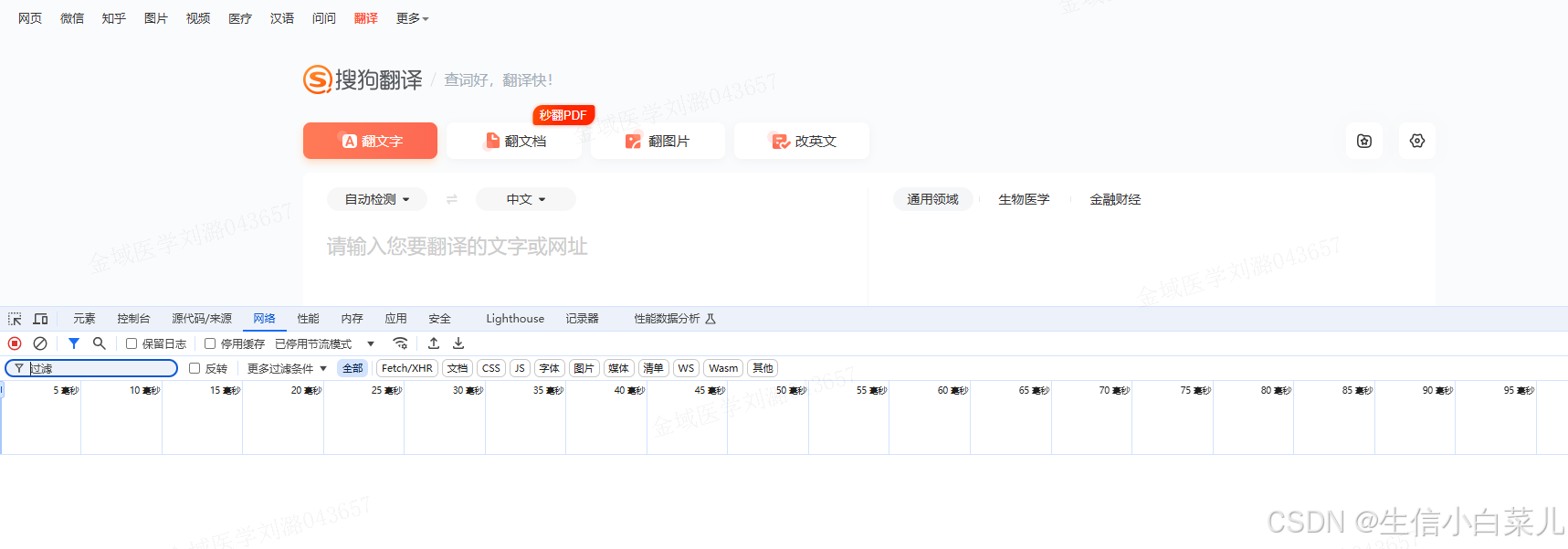Image resolution: width=1568 pixels, height=549 pixels.
Task: Open the 自动检测 source language dropdown
Action: 377,199
